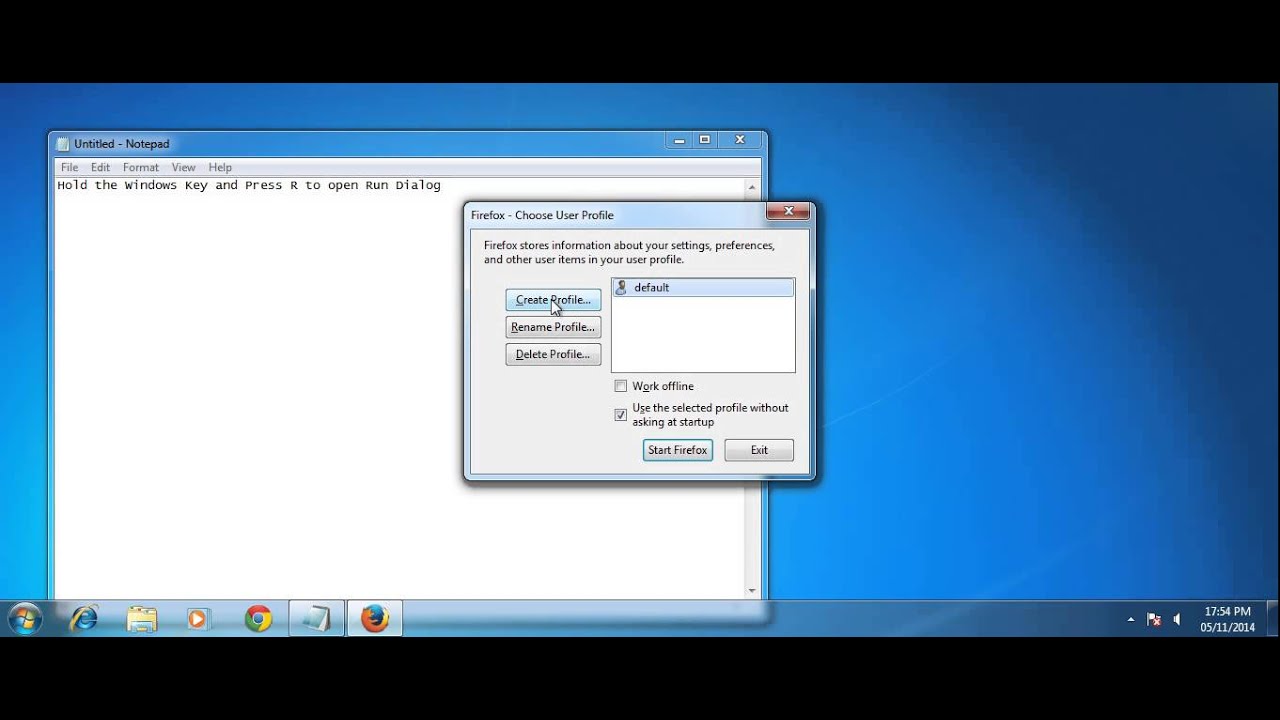This screenshot has width=1280, height=720.
Task: Open the Notepad View menu
Action: (183, 167)
